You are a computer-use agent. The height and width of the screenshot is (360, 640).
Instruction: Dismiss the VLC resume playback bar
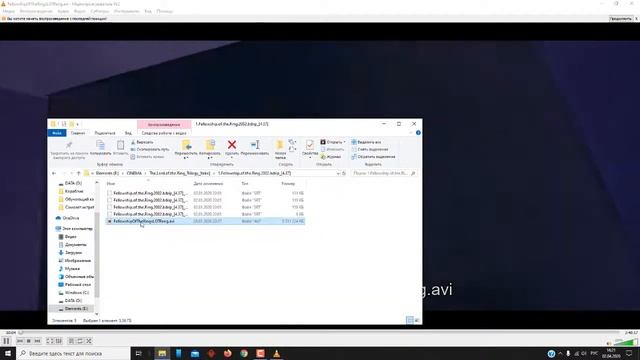pos(636,19)
